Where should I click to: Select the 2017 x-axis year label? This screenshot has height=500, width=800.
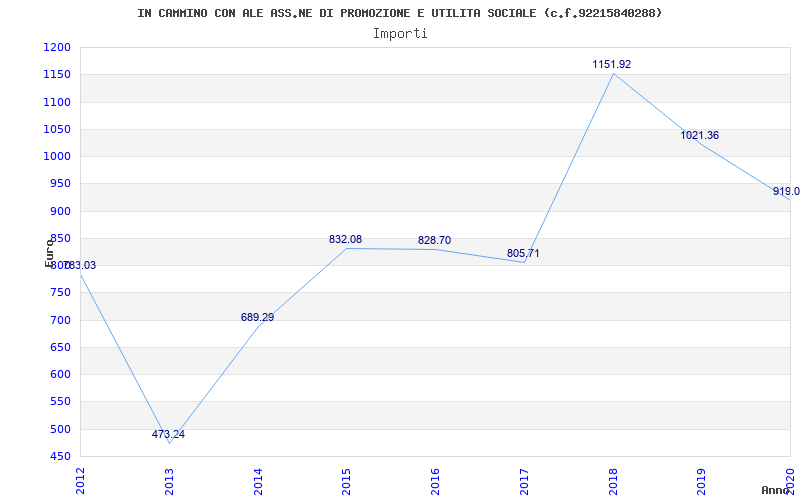point(524,481)
